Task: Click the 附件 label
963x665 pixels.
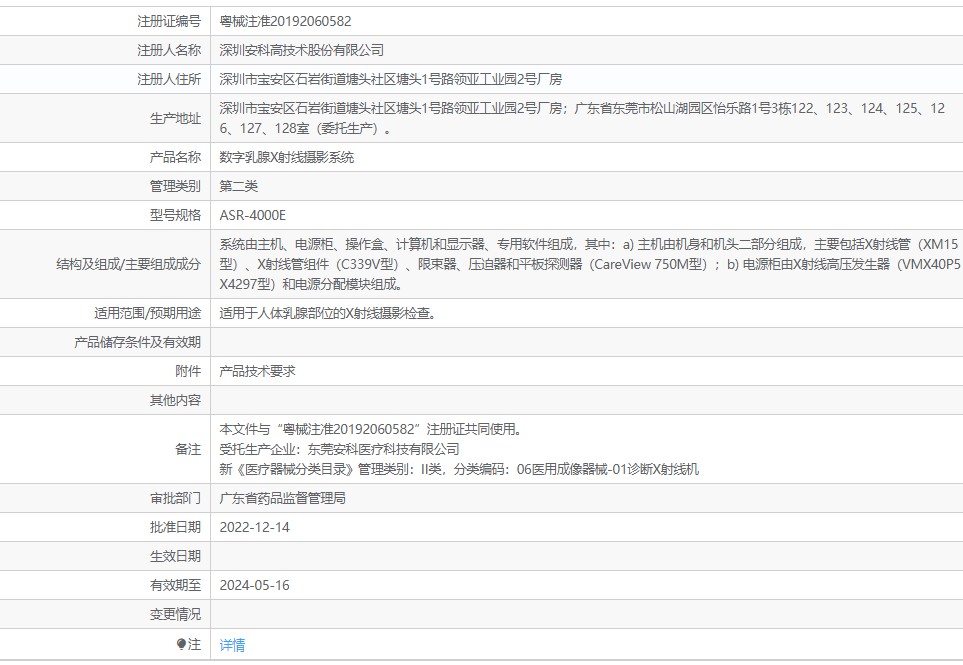Action: [x=188, y=371]
